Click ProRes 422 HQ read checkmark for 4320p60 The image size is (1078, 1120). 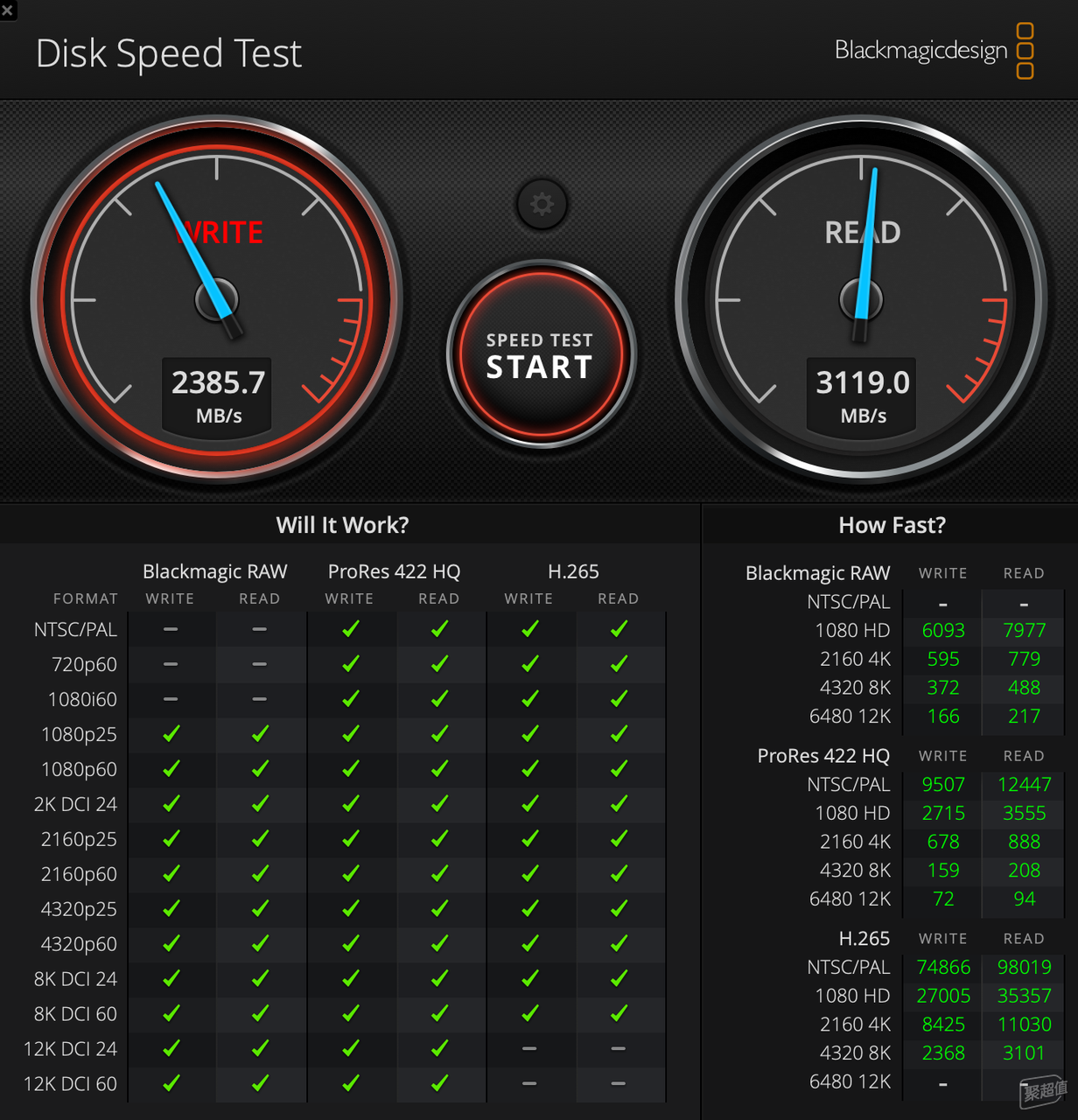tap(439, 943)
